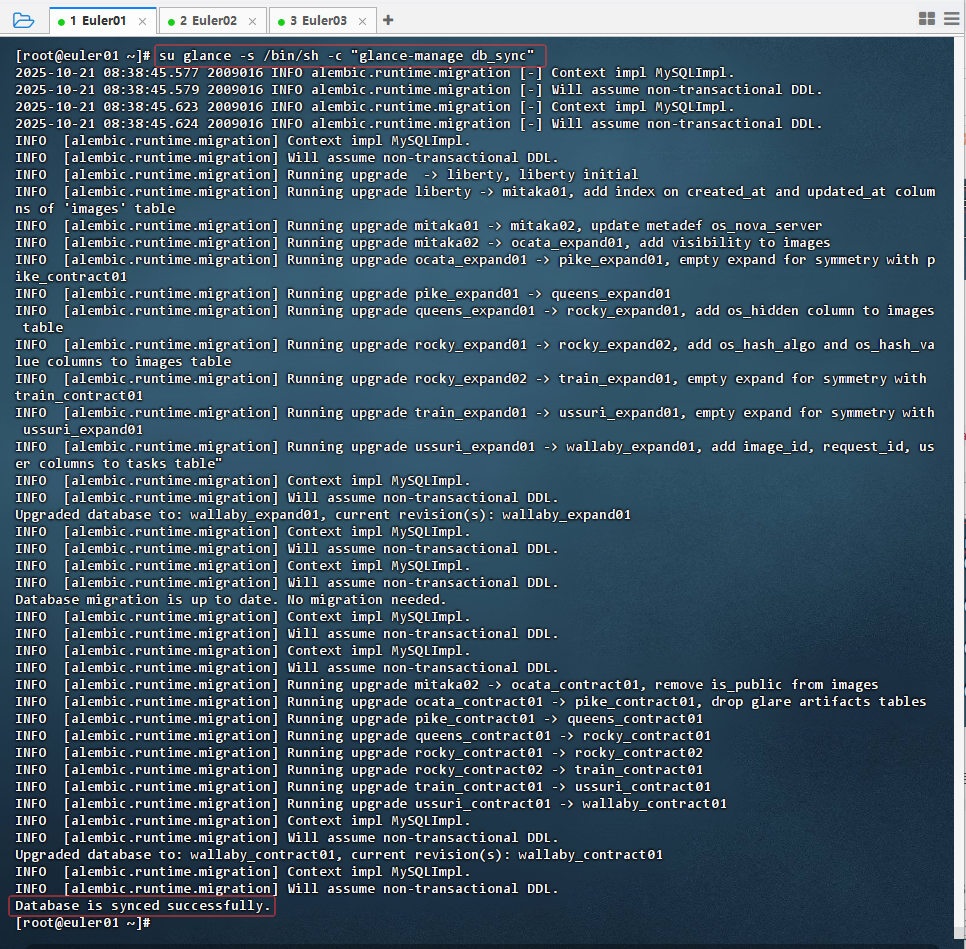Close the Euler03 tab
The width and height of the screenshot is (966, 949).
pyautogui.click(x=362, y=21)
